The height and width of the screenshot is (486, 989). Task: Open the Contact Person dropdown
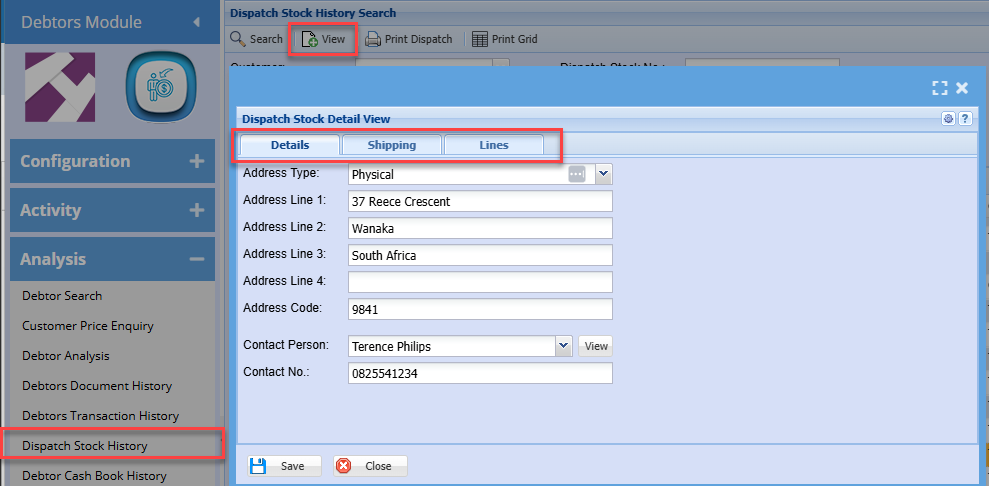pyautogui.click(x=562, y=346)
